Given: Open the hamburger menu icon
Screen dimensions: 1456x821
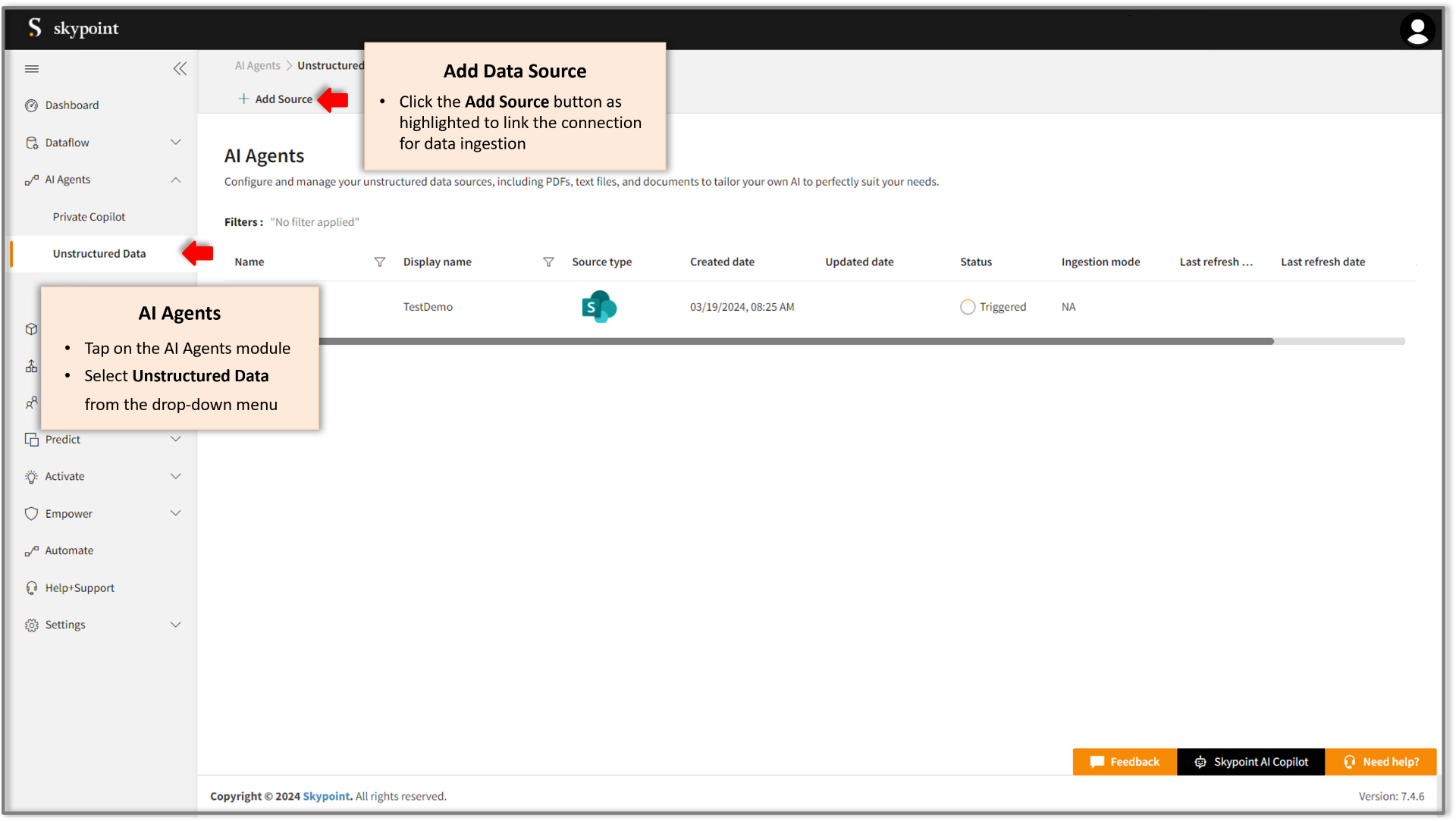Looking at the screenshot, I should (32, 68).
